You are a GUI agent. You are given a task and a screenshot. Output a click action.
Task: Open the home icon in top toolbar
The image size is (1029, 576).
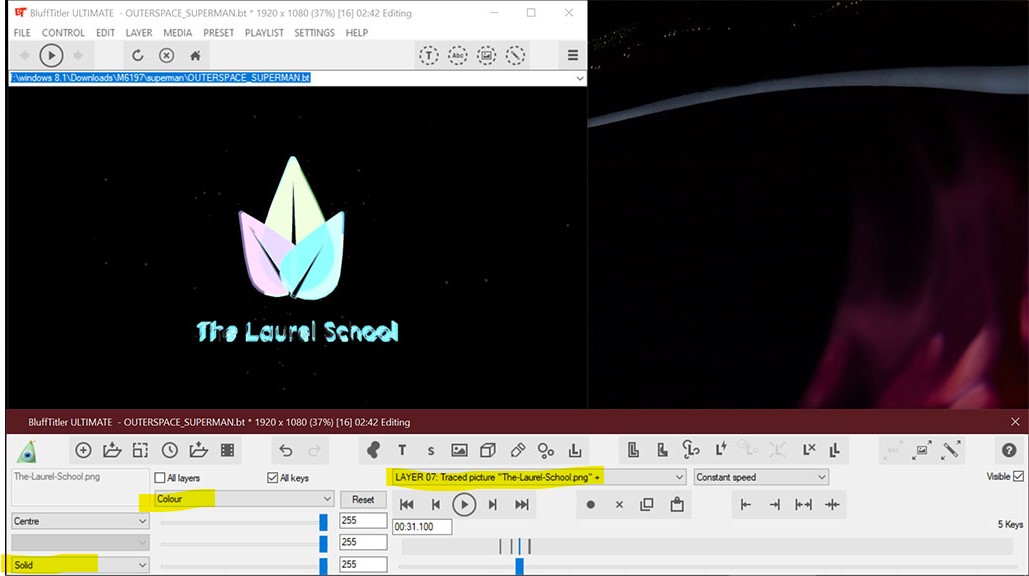(195, 56)
